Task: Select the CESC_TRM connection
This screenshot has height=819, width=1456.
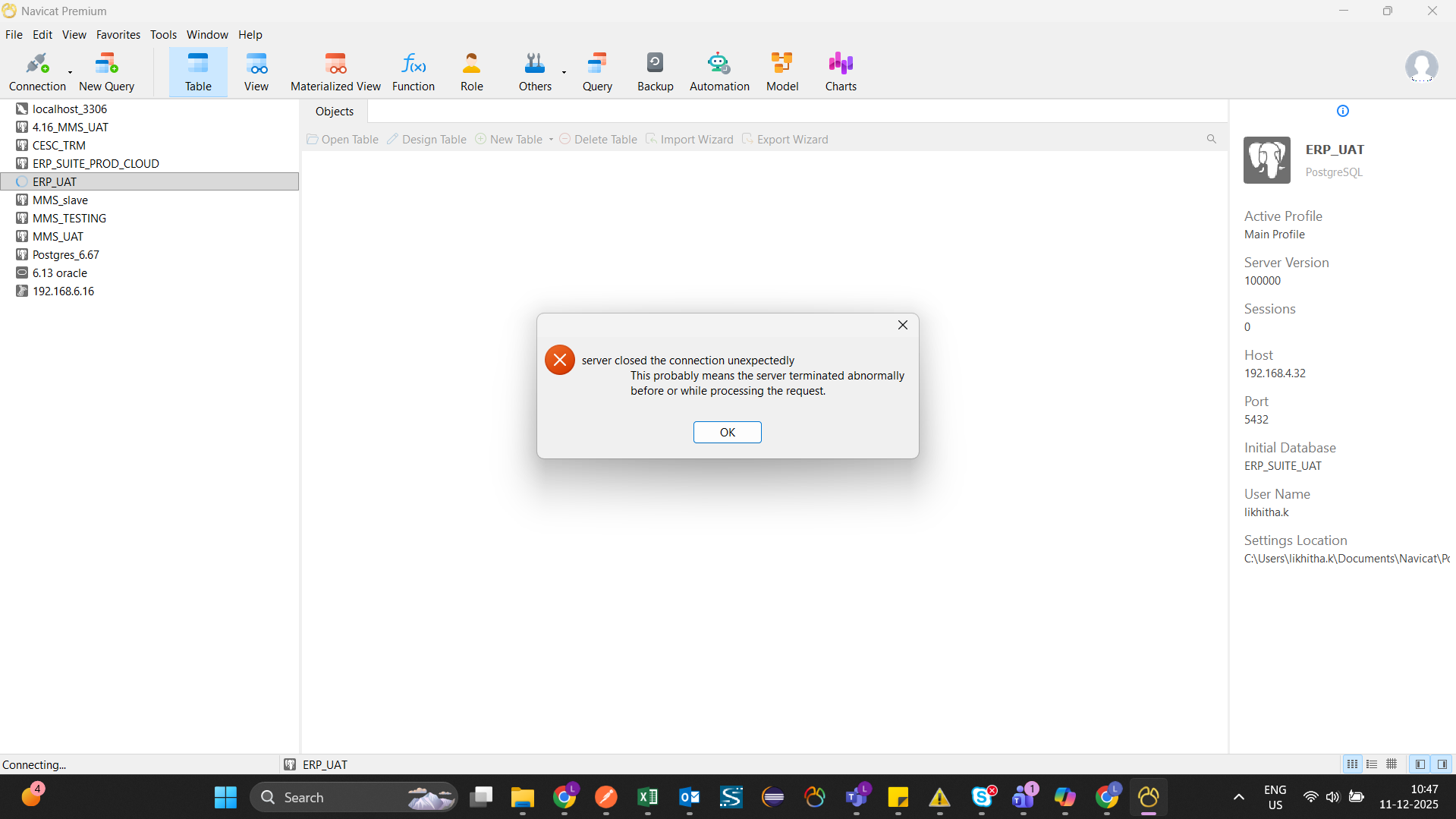Action: [59, 146]
